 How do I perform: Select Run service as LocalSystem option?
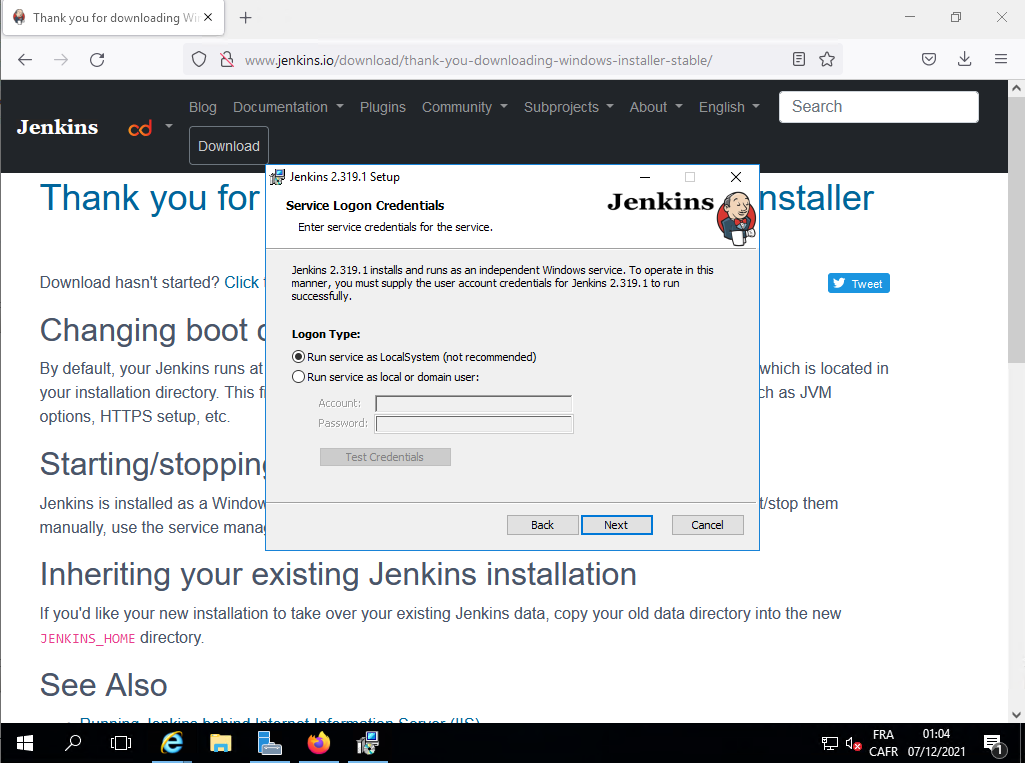pos(298,357)
